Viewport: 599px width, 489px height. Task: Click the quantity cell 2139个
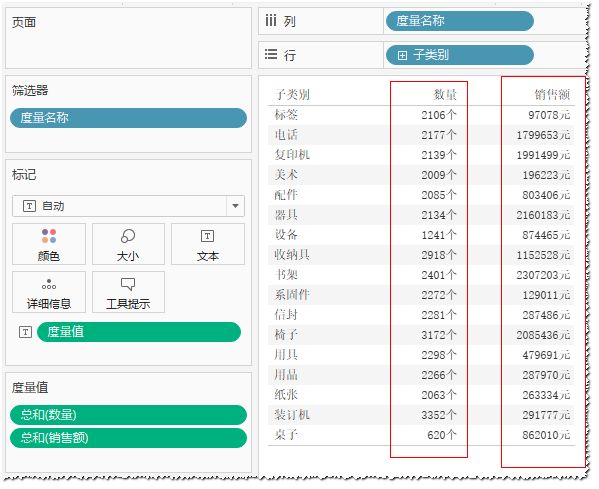pos(439,155)
